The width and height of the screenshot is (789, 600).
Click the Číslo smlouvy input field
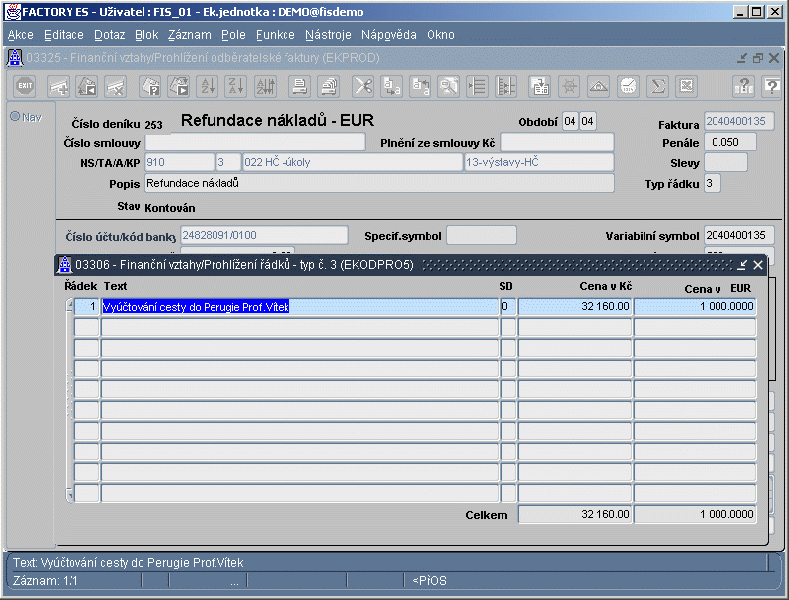click(x=255, y=142)
